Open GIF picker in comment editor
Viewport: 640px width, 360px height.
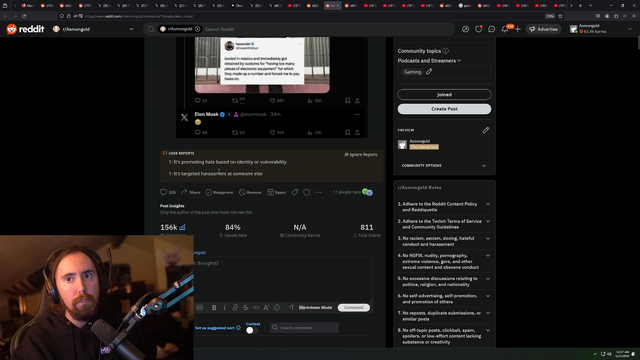tap(199, 308)
